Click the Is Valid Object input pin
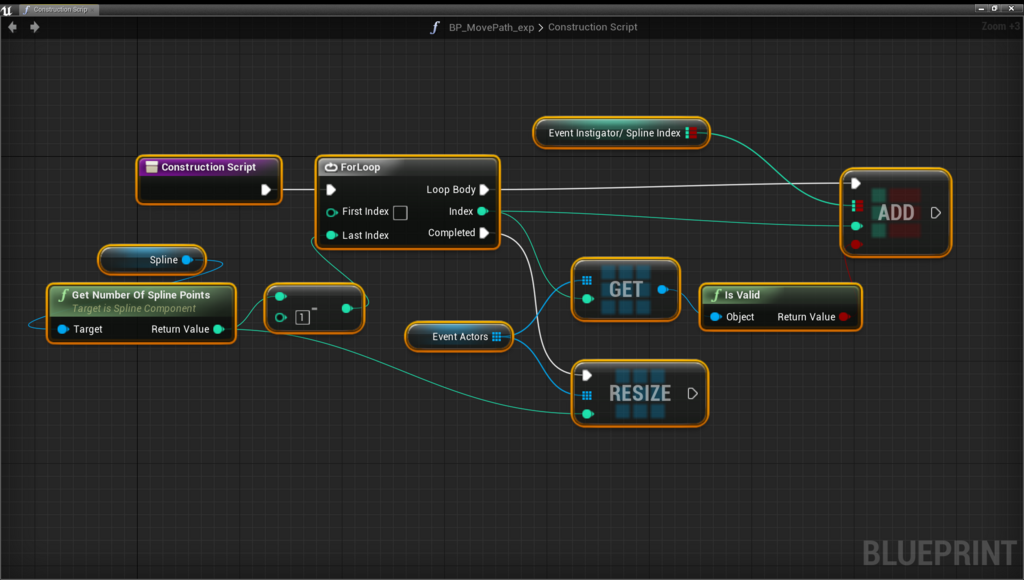The image size is (1024, 580). tap(716, 317)
